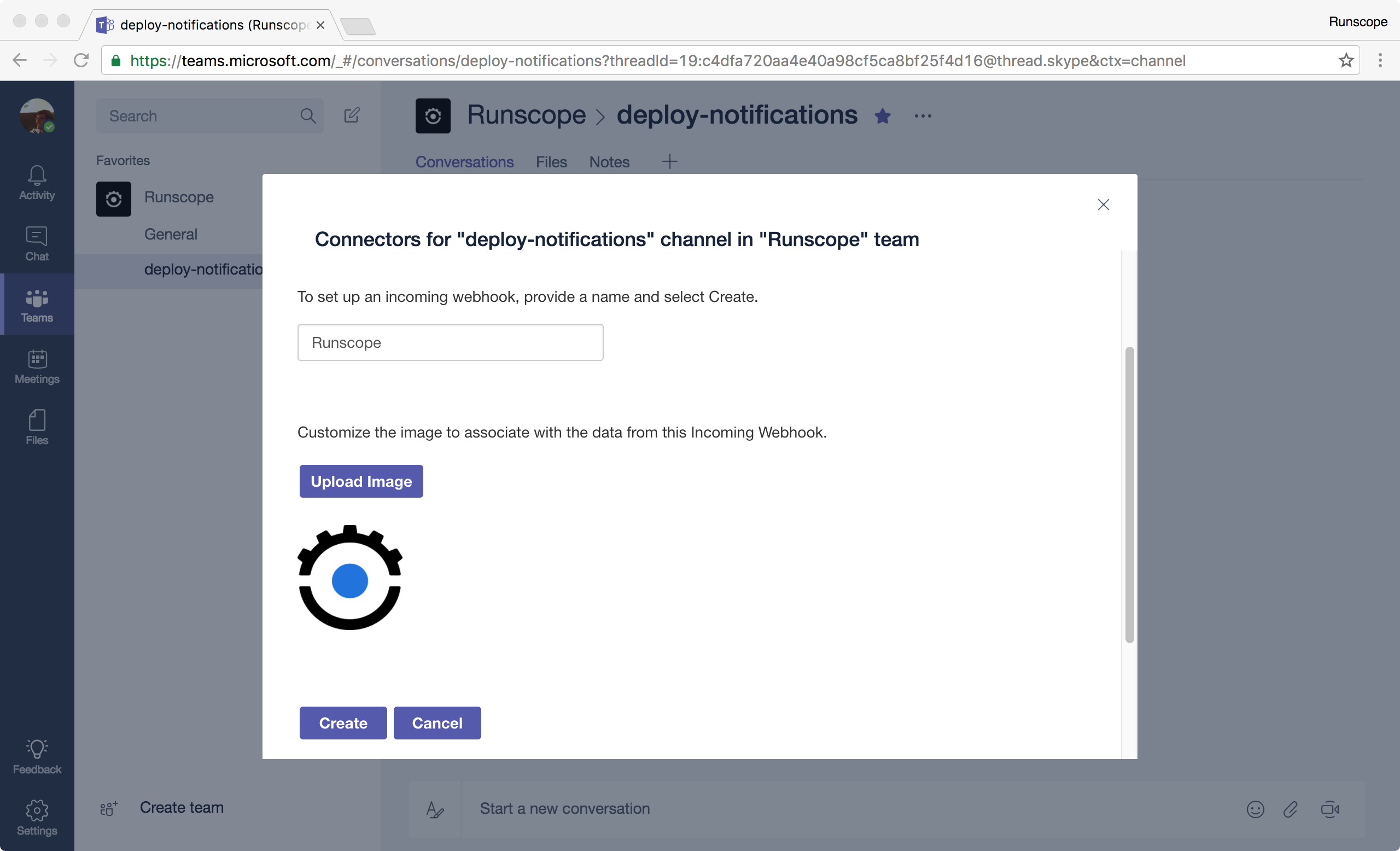The height and width of the screenshot is (851, 1400).
Task: Click the Create button to confirm webhook
Action: [343, 723]
